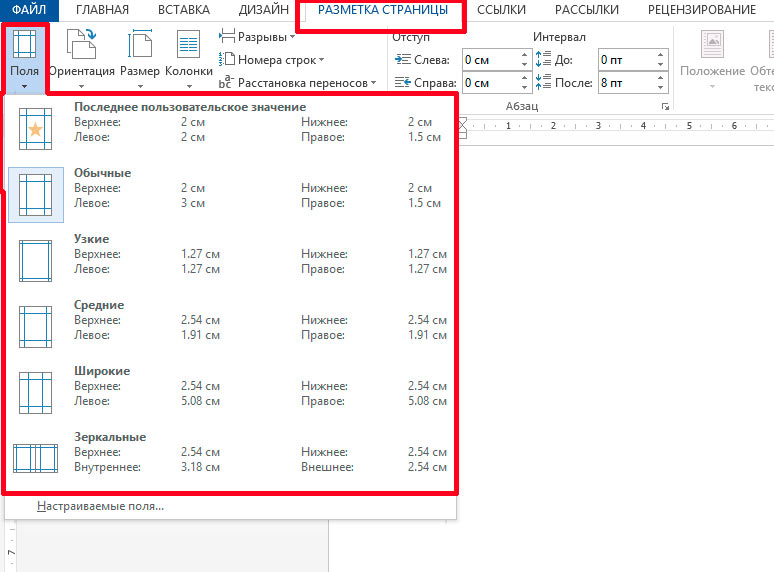Screen dimensions: 774x572
Task: Switch to the ГЛАВНАЯ tab
Action: (x=102, y=10)
